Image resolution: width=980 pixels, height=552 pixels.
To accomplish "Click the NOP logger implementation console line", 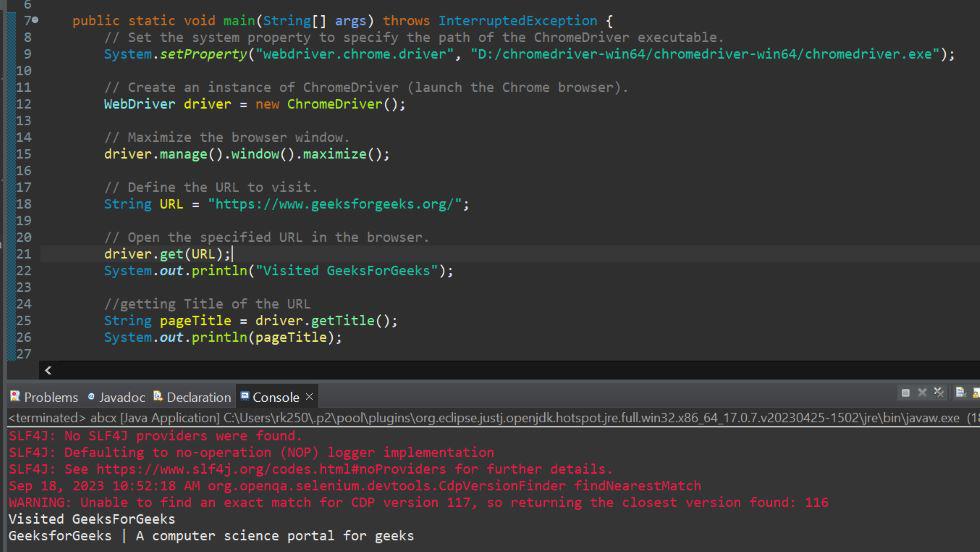I will coord(251,452).
